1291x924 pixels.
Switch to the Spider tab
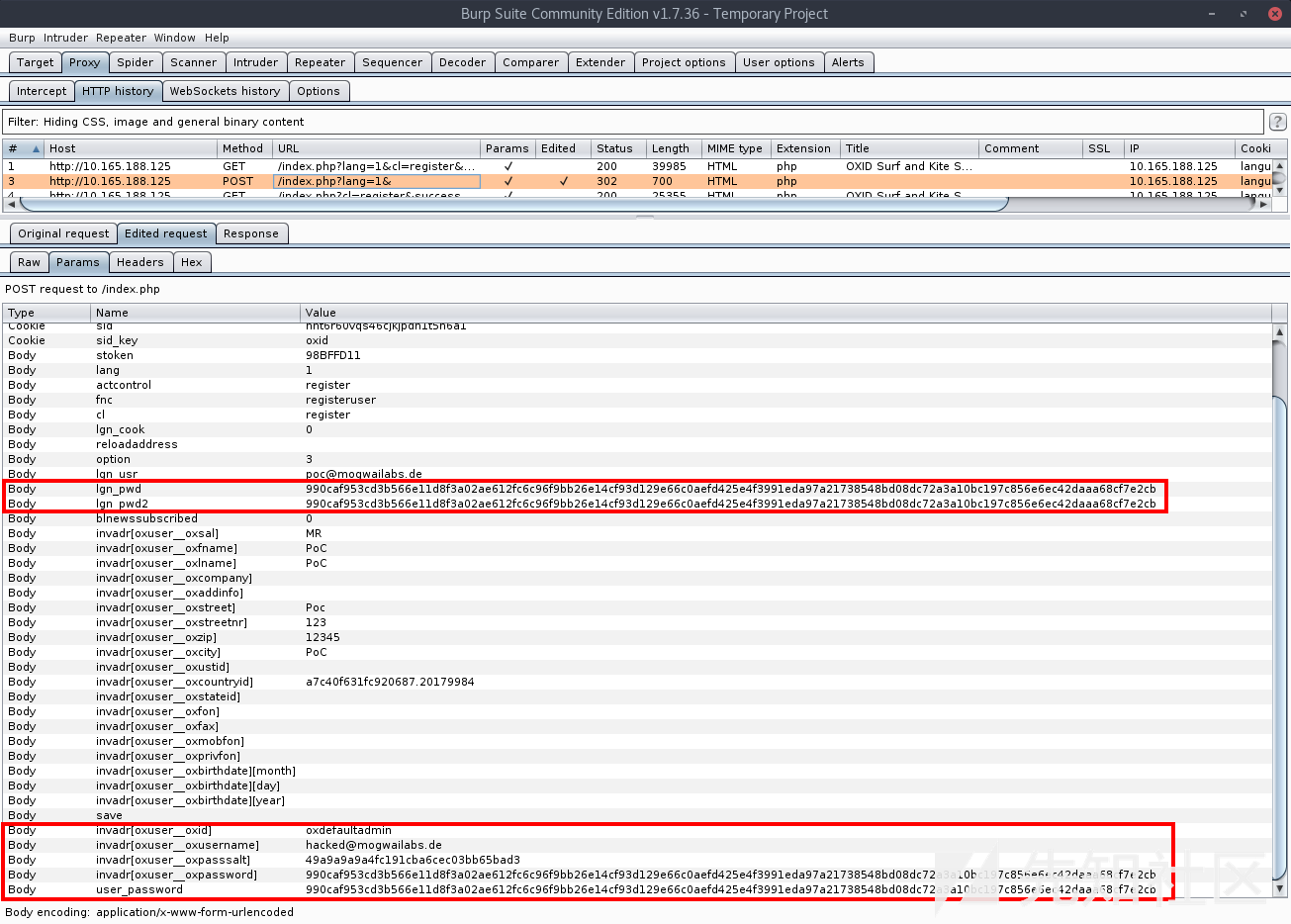pyautogui.click(x=136, y=62)
